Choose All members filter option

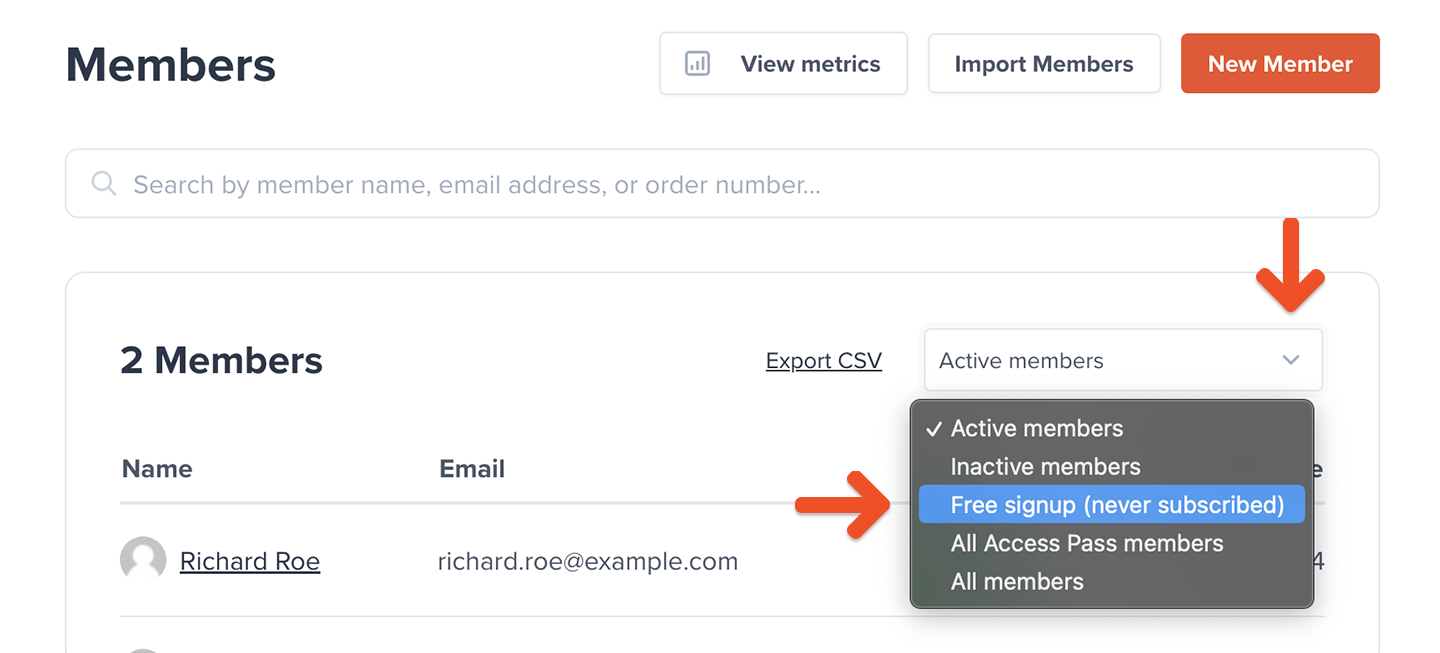click(x=1016, y=581)
